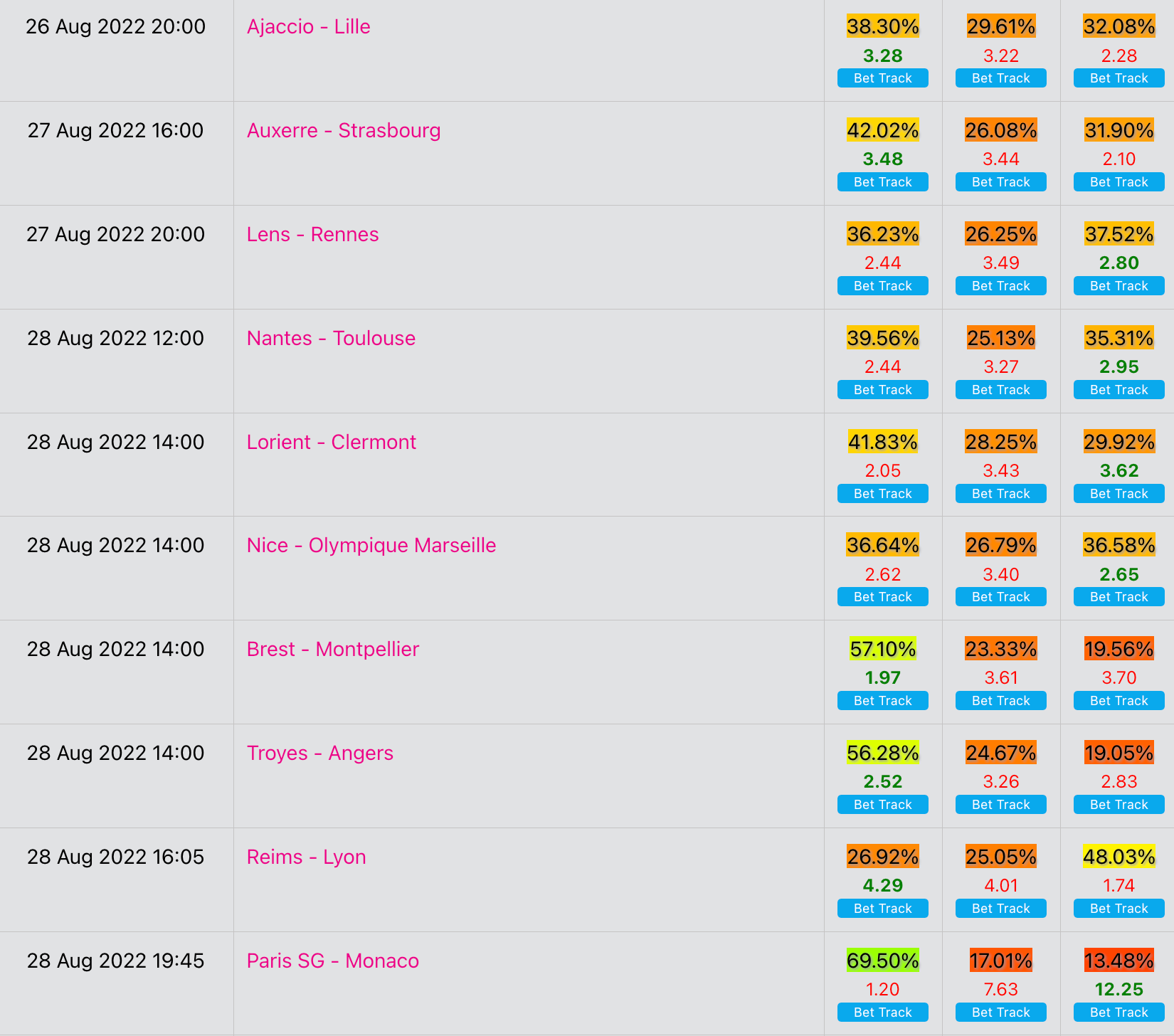The width and height of the screenshot is (1174, 1036).
Task: Click Bet Track under Monaco away odds 12.25
Action: tap(1119, 1013)
